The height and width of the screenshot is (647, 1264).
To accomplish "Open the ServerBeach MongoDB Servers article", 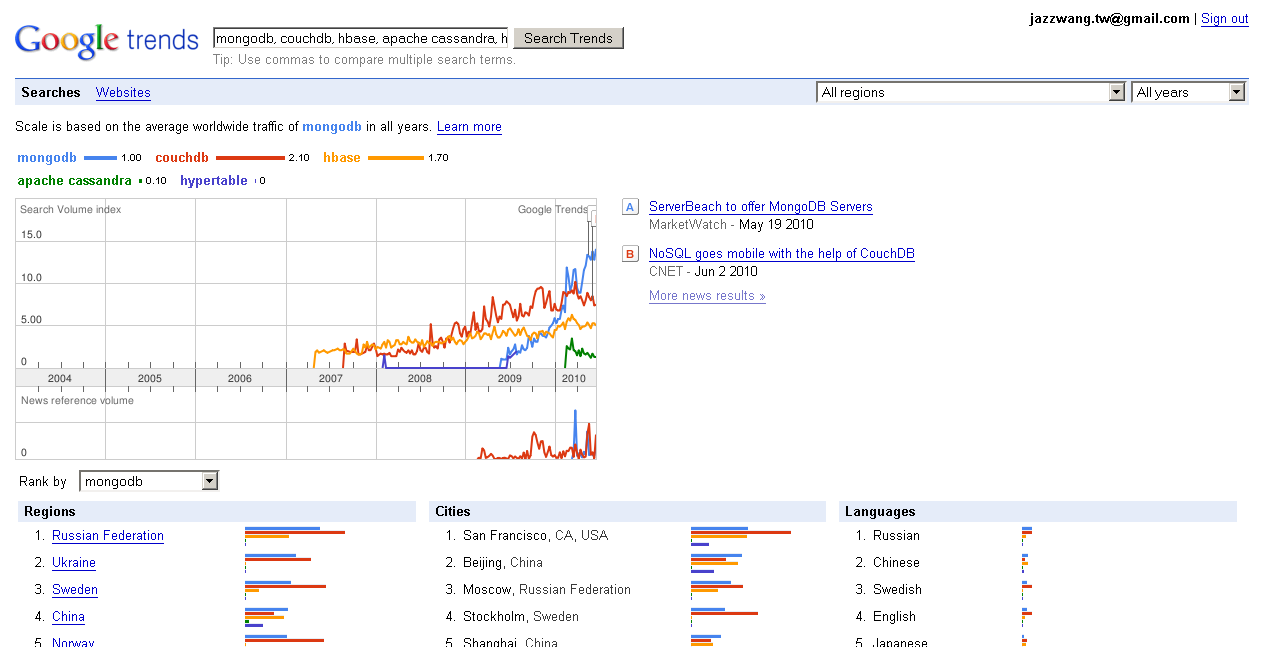I will (761, 207).
